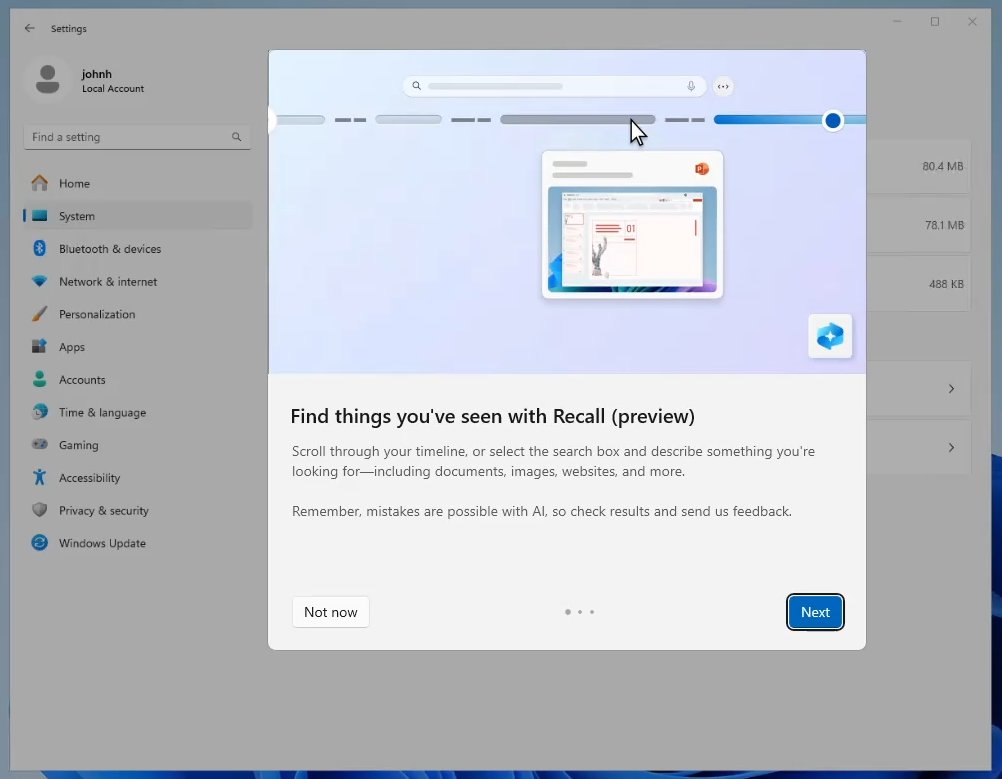
Task: Click the Windows Update refresh icon
Action: (40, 543)
